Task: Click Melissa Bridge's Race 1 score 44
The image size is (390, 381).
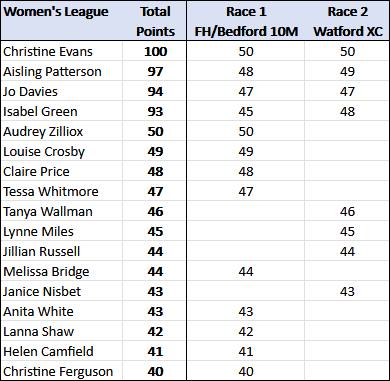Action: coord(246,271)
